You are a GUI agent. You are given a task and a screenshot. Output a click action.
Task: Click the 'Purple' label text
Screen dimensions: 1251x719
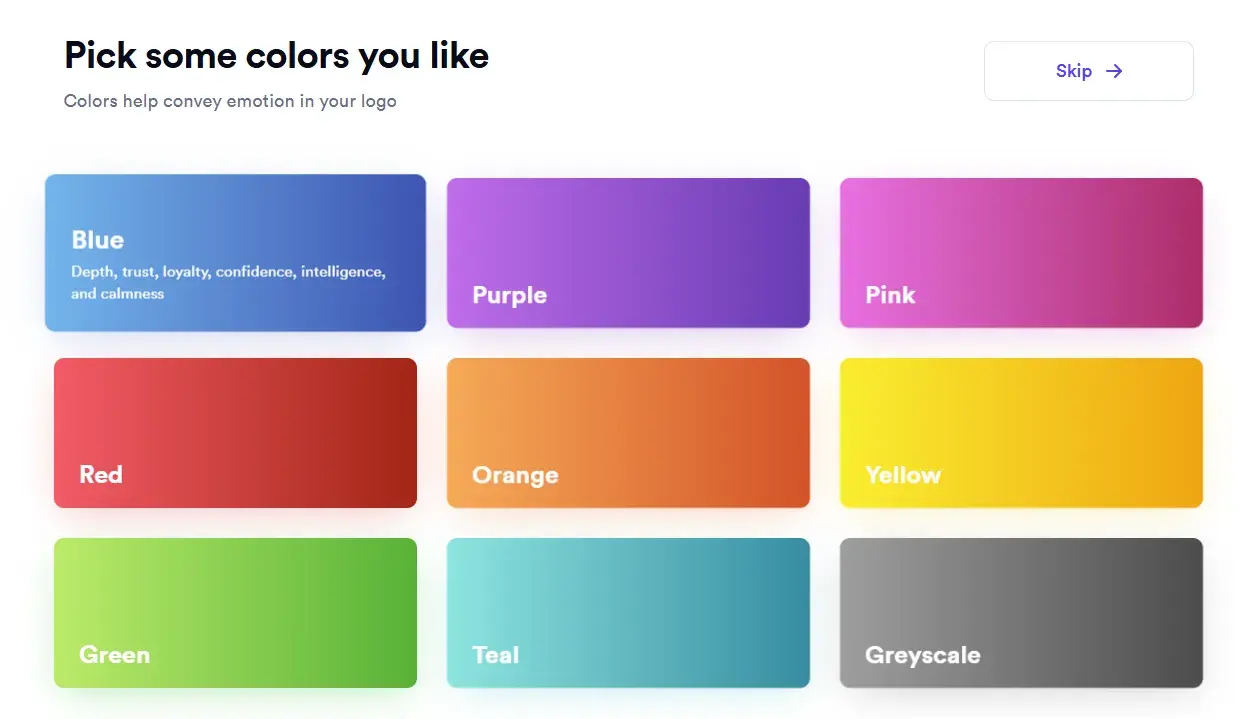[x=509, y=295]
